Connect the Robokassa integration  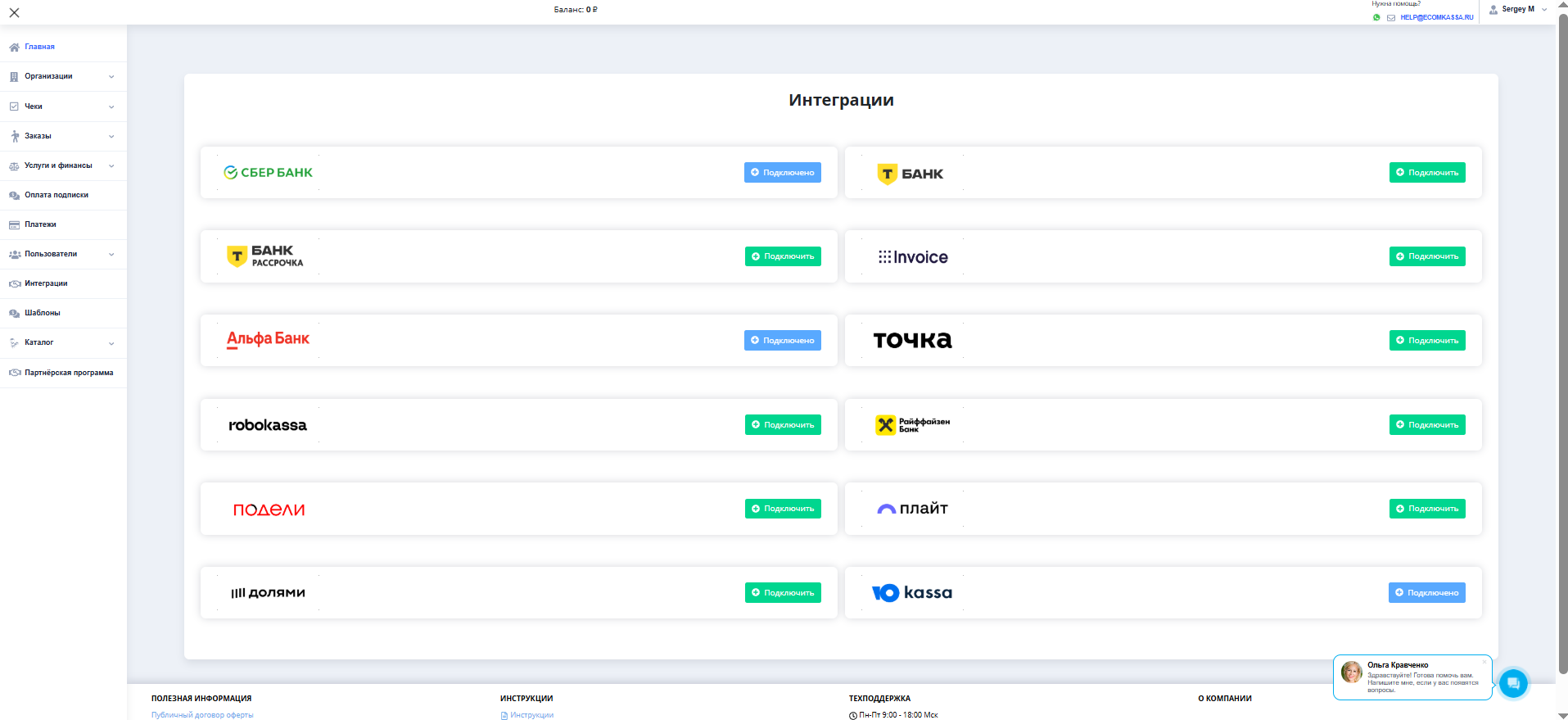click(782, 425)
